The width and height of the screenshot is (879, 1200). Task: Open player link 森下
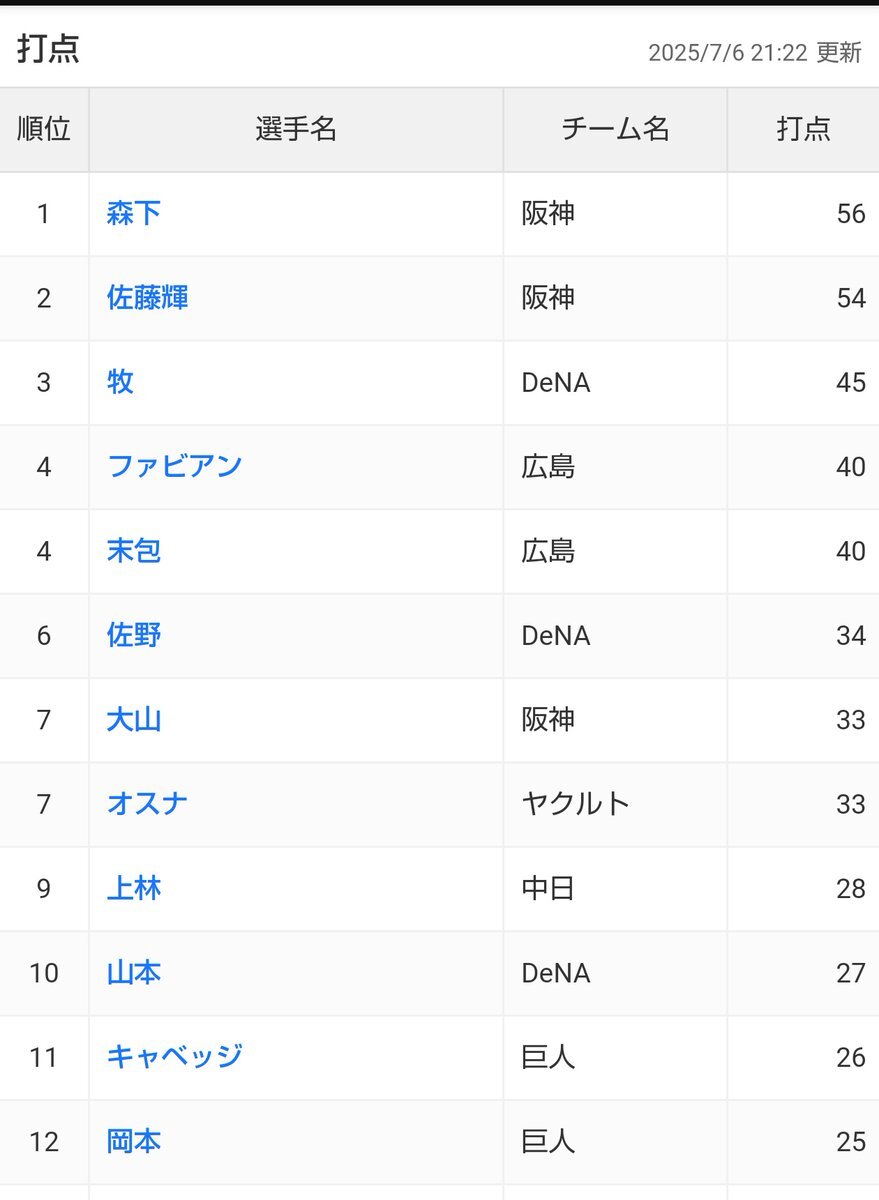133,213
